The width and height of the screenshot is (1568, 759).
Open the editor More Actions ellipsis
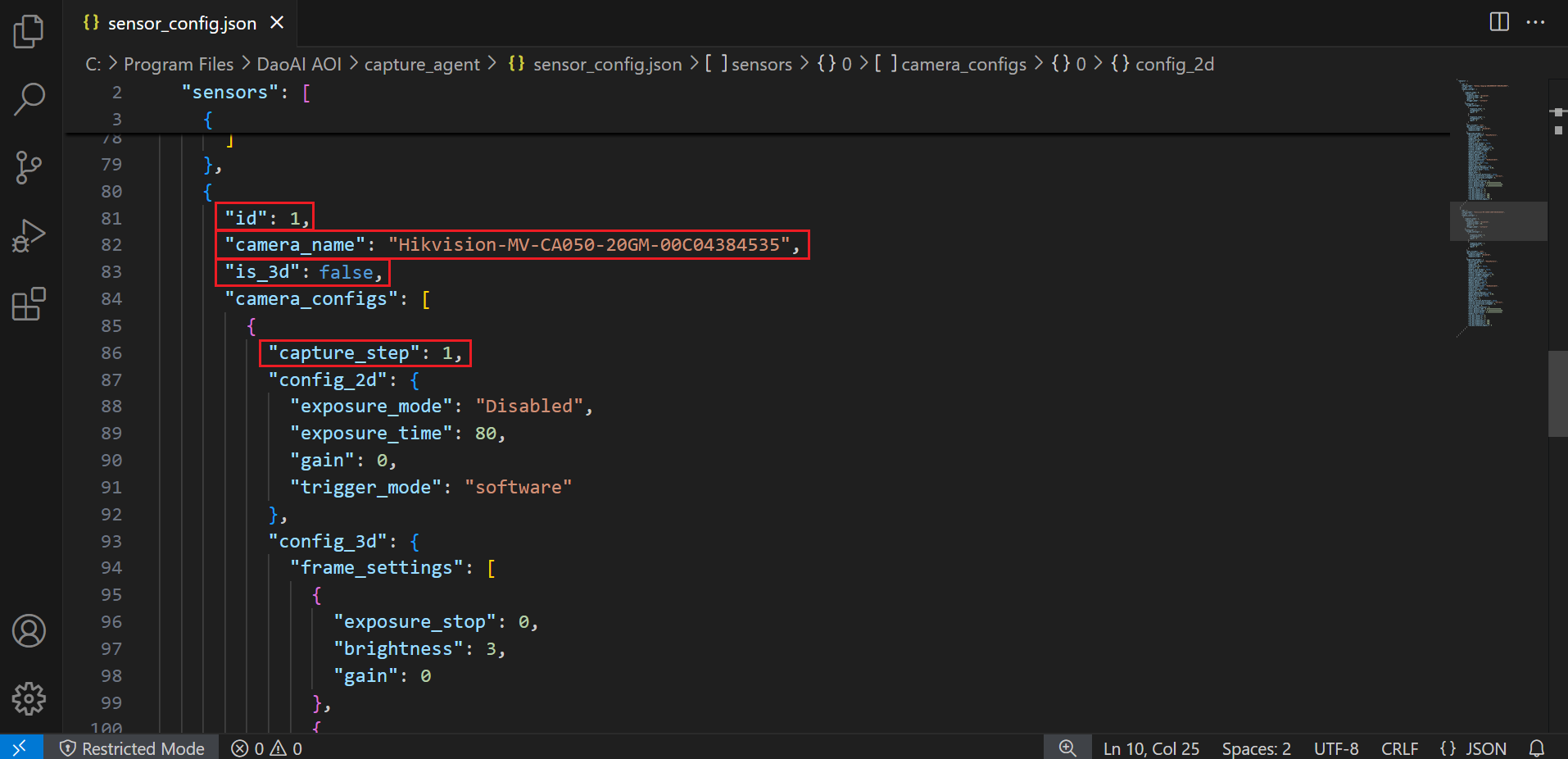coord(1535,22)
